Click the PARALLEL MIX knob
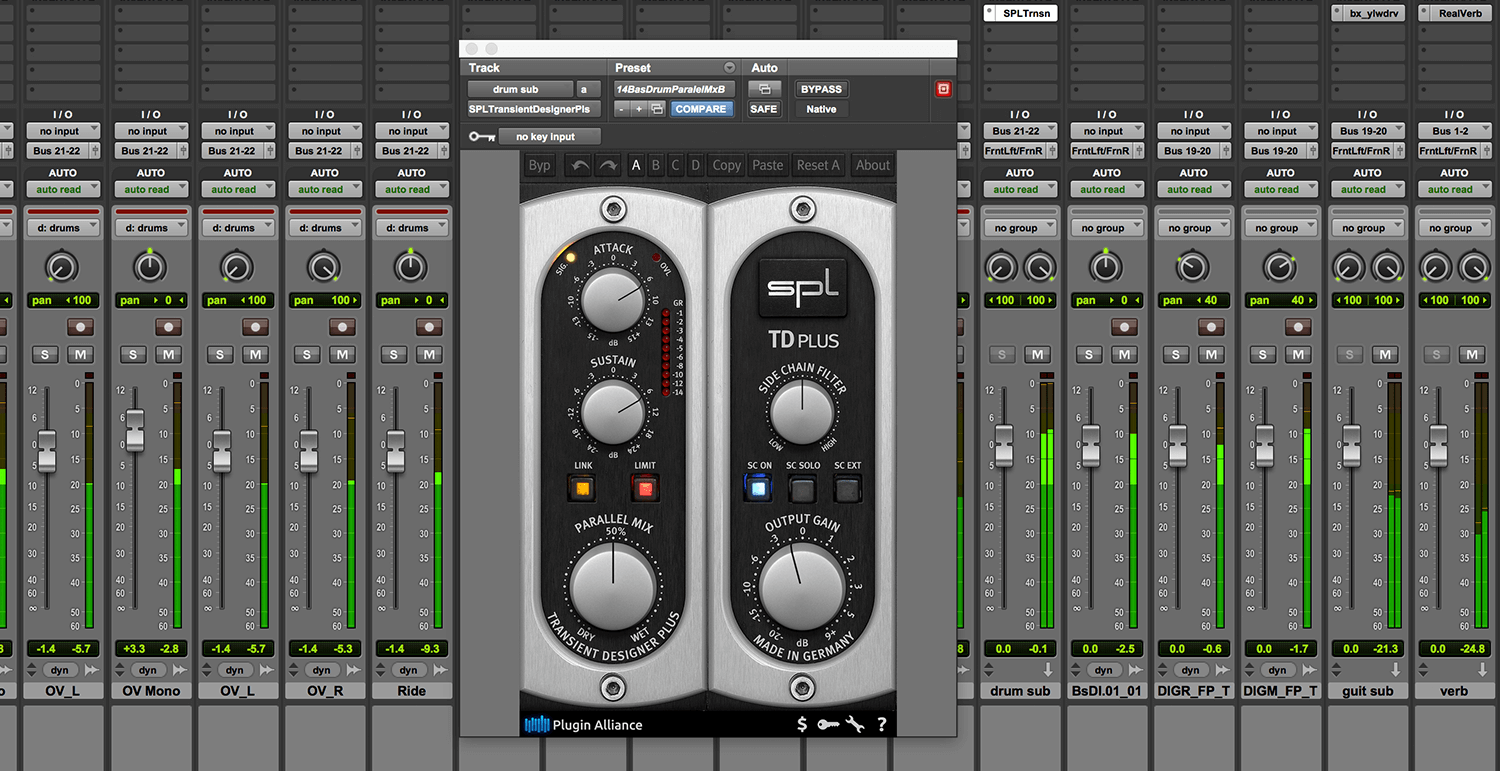 613,587
